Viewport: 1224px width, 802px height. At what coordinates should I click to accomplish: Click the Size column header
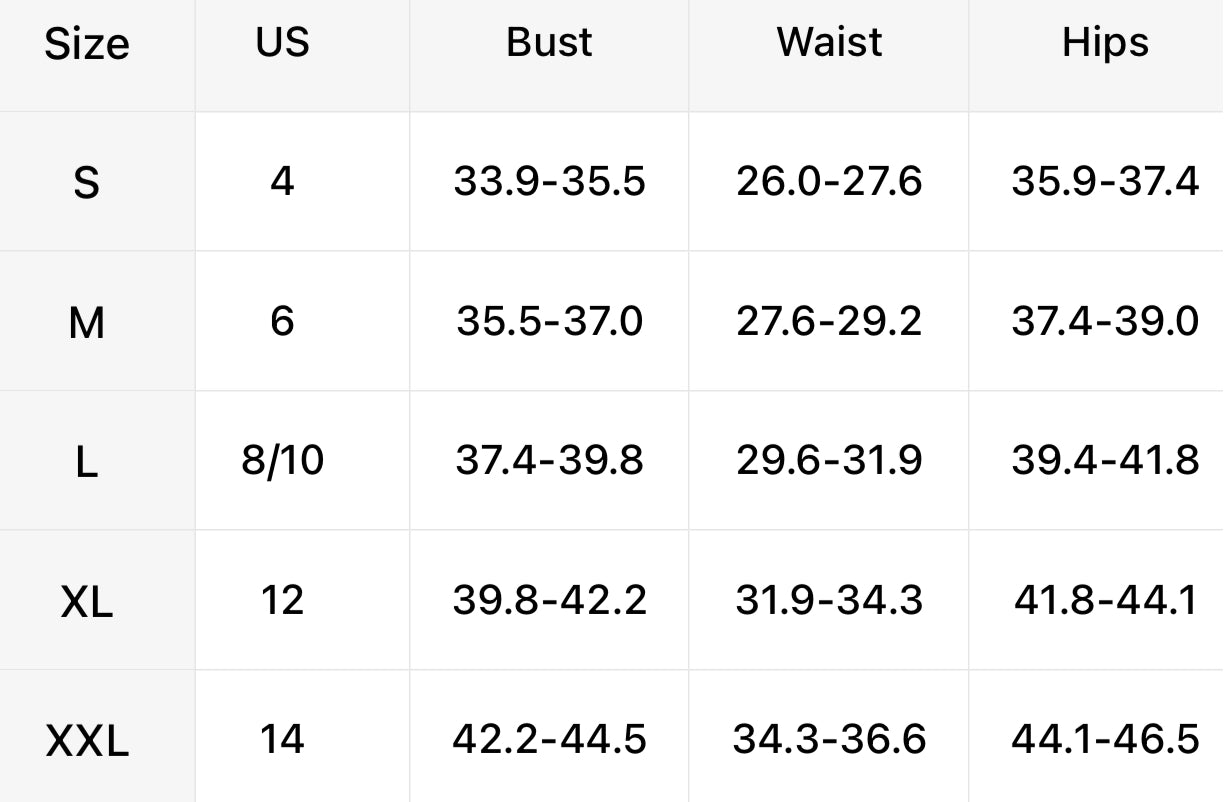coord(87,44)
